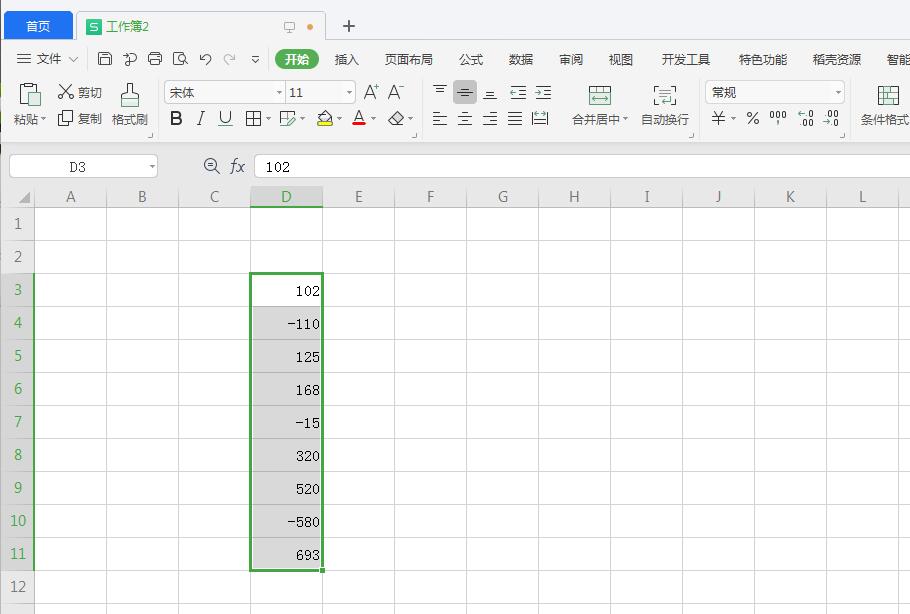Toggle bold formatting

(x=176, y=118)
